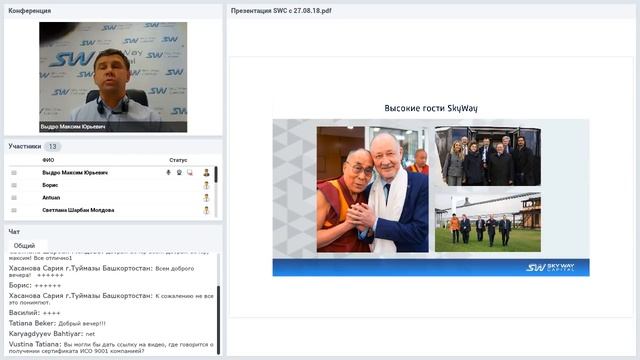Click the speaker name caption under video
Image resolution: width=640 pixels, height=360 pixels.
(x=73, y=127)
